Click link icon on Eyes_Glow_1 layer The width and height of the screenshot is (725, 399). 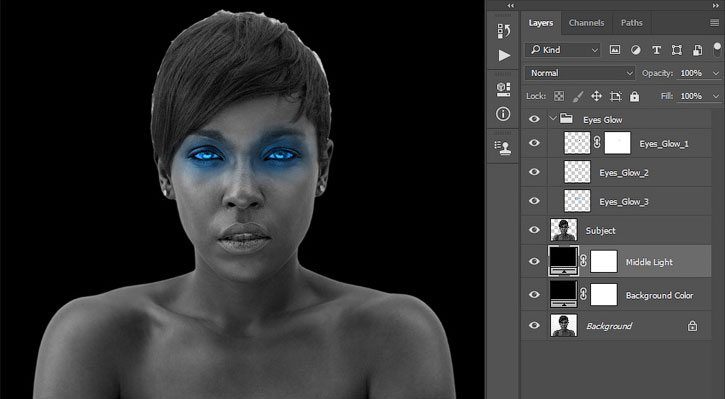pos(597,143)
